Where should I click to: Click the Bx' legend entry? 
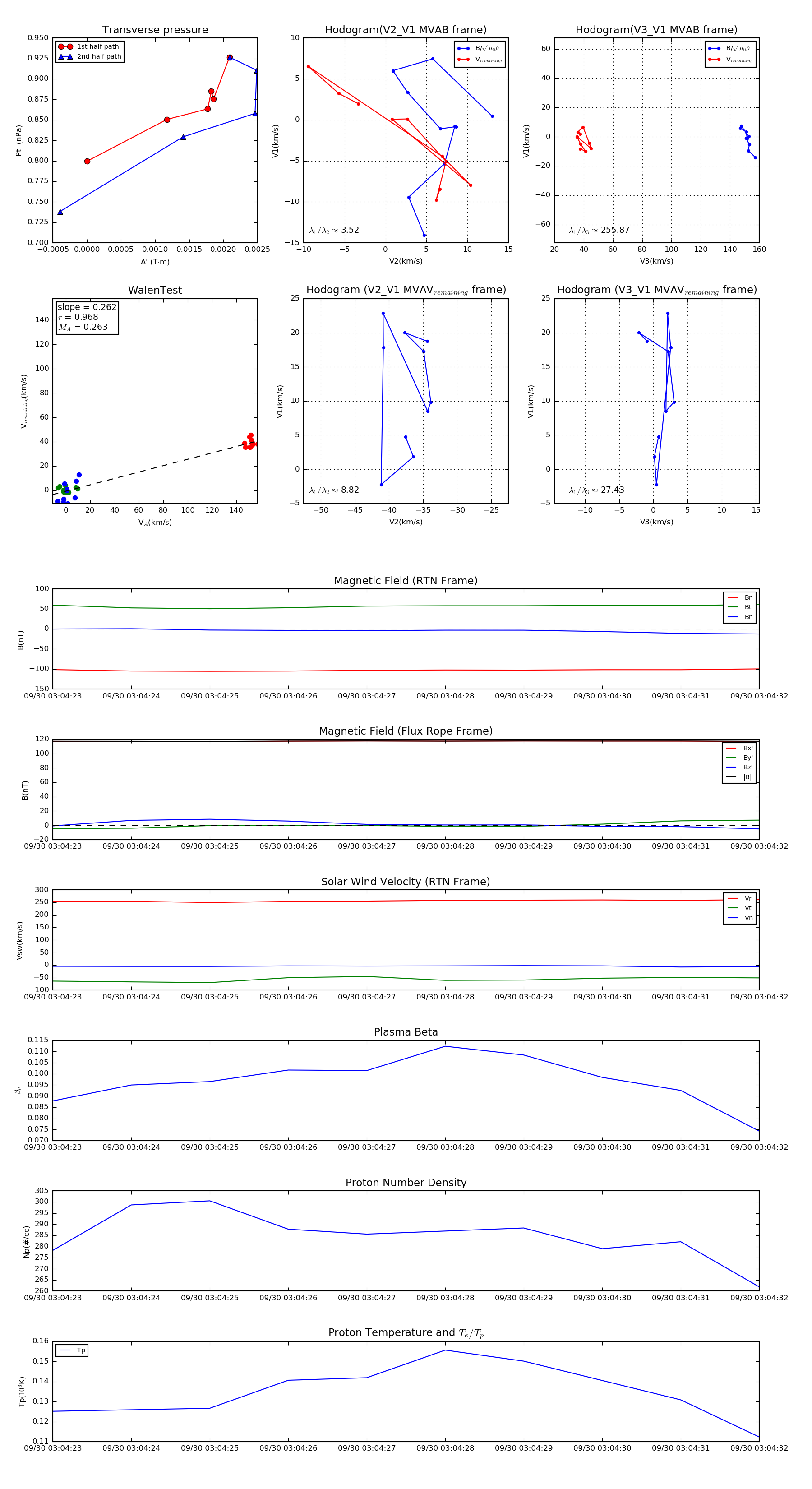click(739, 748)
